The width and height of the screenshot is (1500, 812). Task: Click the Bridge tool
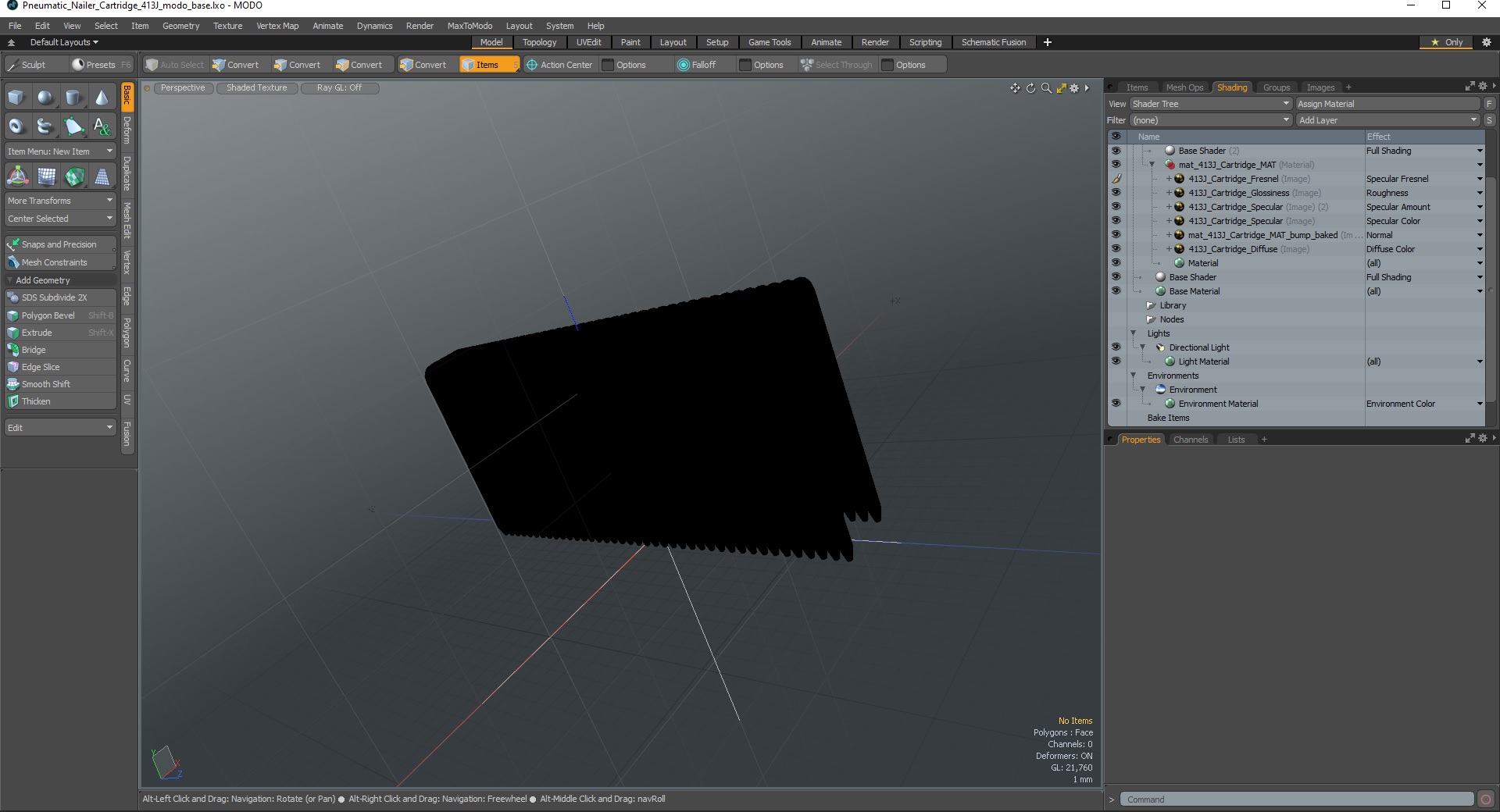[60, 350]
